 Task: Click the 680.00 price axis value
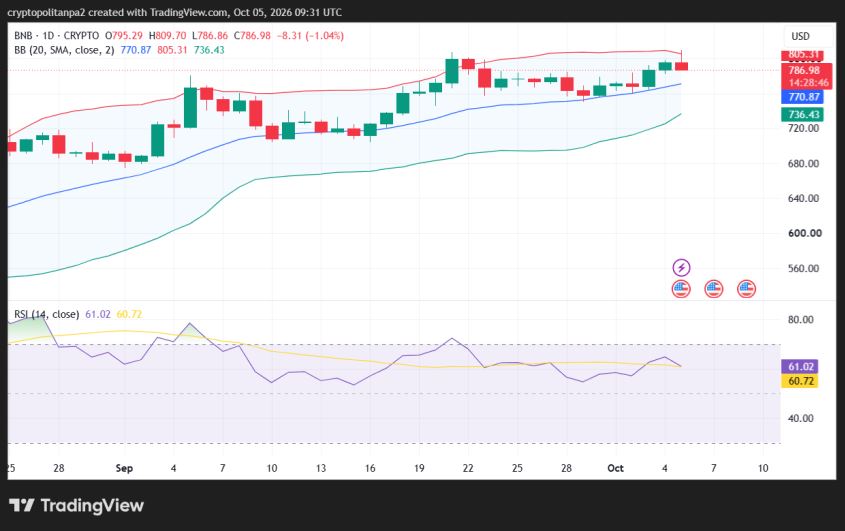pos(803,163)
